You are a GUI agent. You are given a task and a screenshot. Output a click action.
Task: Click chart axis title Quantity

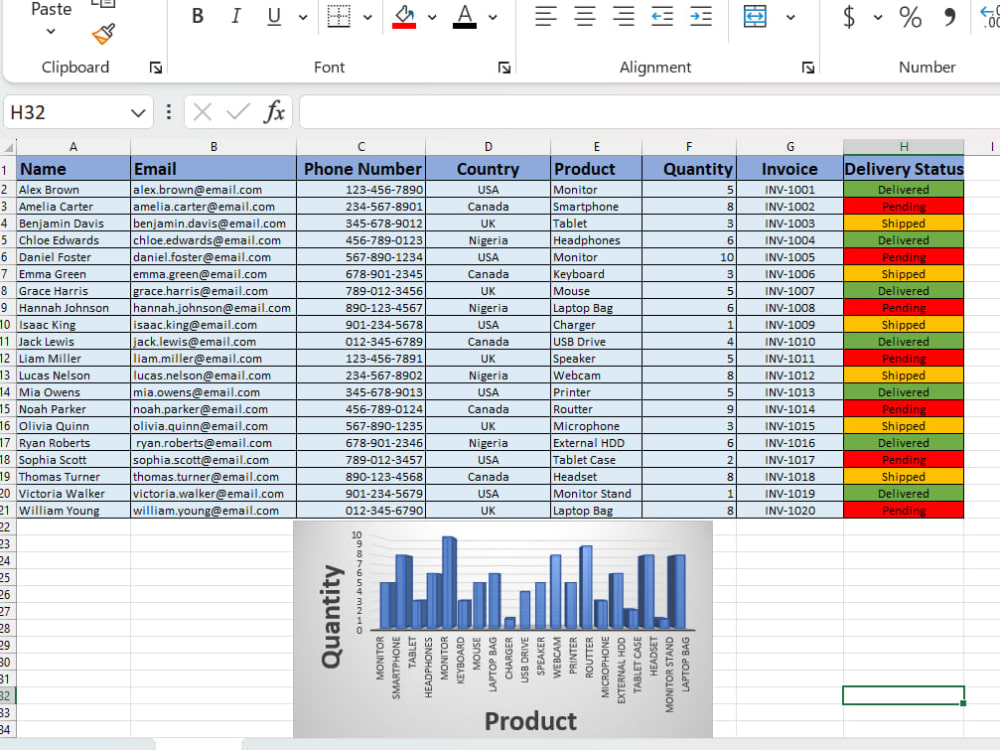coord(332,617)
